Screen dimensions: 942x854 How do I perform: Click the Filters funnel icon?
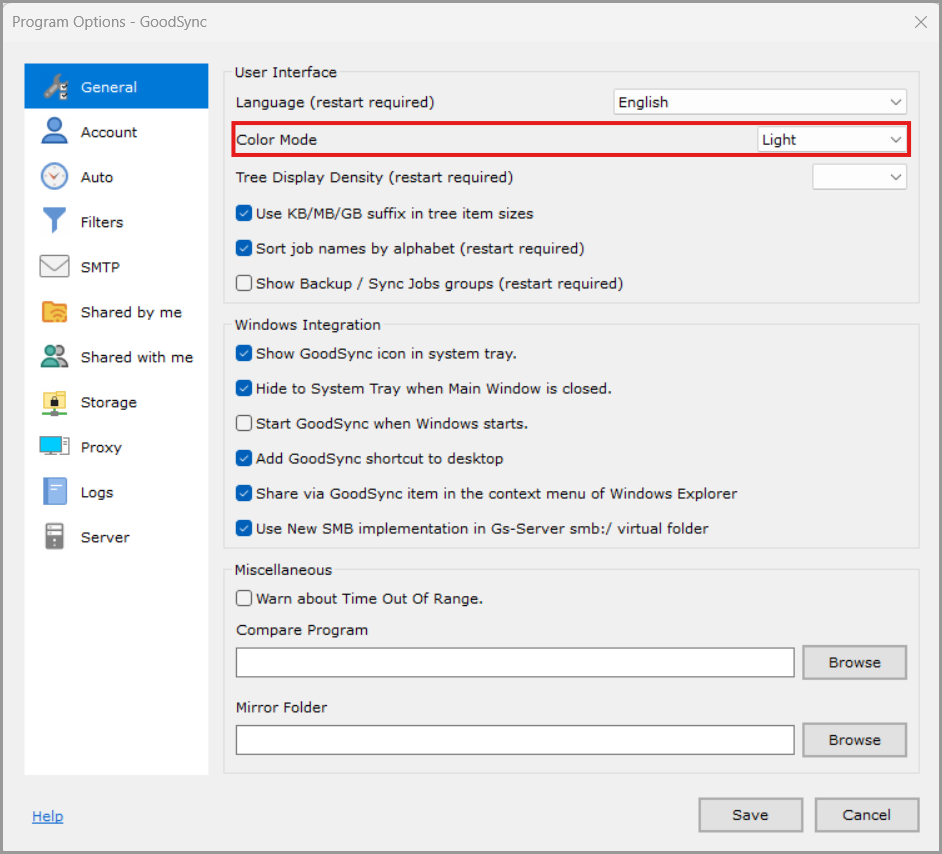click(54, 220)
